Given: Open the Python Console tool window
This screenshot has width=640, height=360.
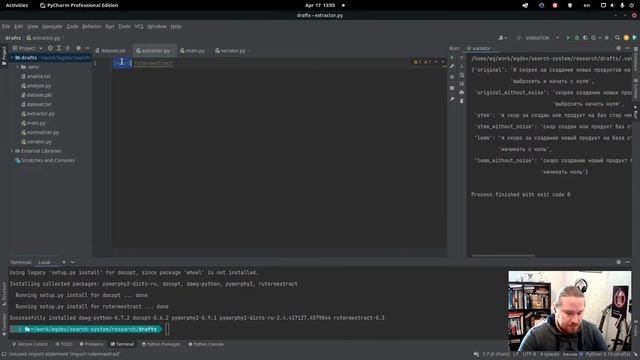Looking at the screenshot, I should pyautogui.click(x=206, y=344).
